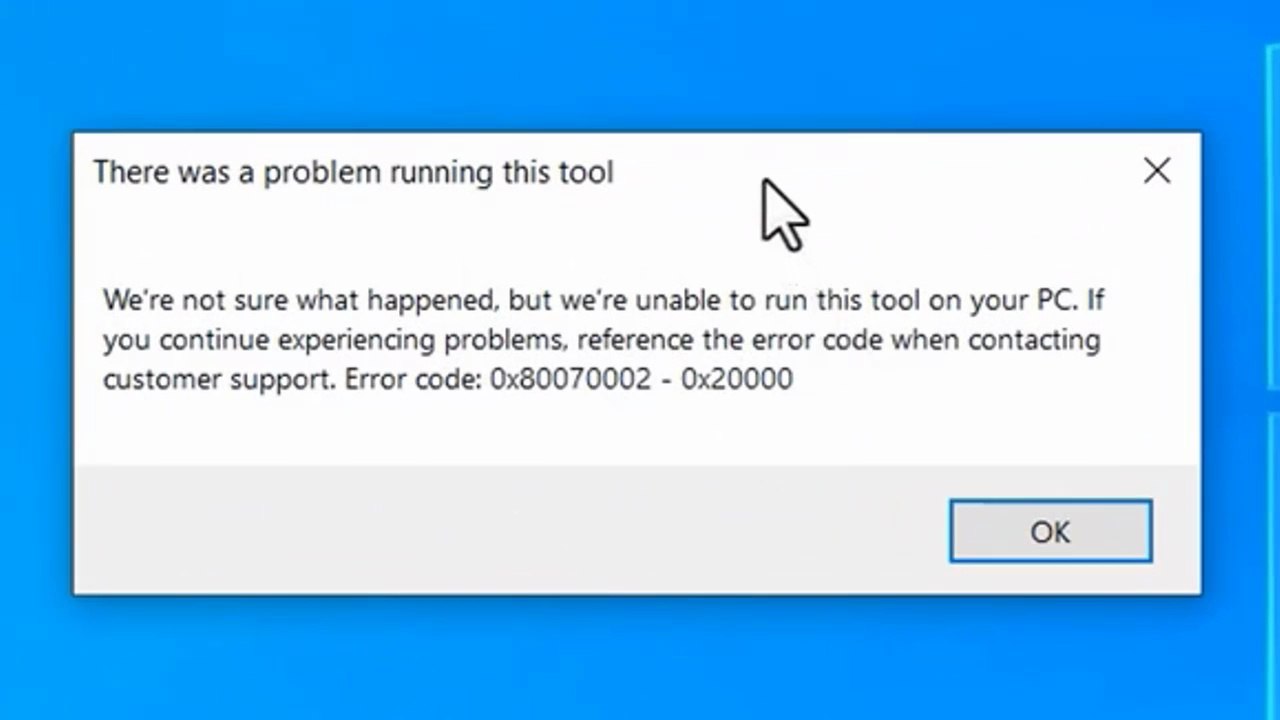Click the error code 0x80070002 text
This screenshot has width=1280, height=720.
point(570,379)
